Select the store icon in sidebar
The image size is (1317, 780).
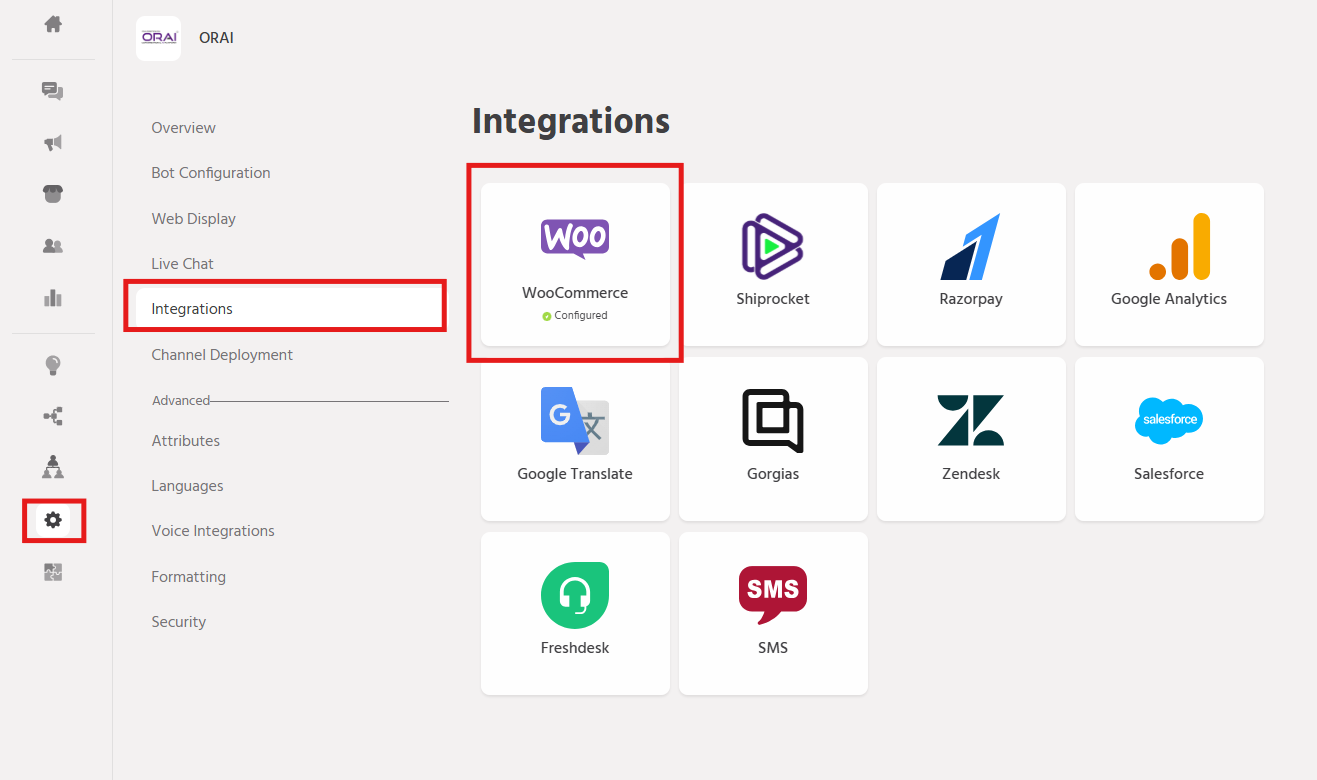[53, 194]
